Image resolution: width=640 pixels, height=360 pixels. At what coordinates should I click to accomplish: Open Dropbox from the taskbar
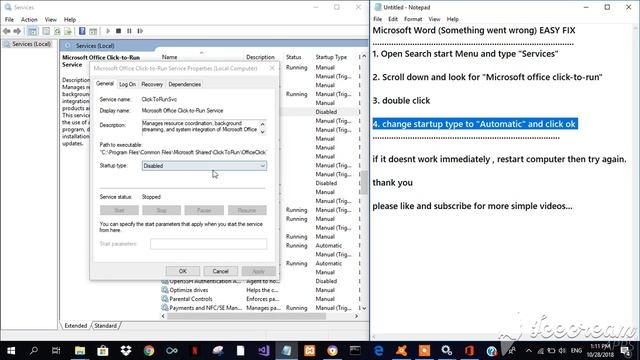coord(126,351)
